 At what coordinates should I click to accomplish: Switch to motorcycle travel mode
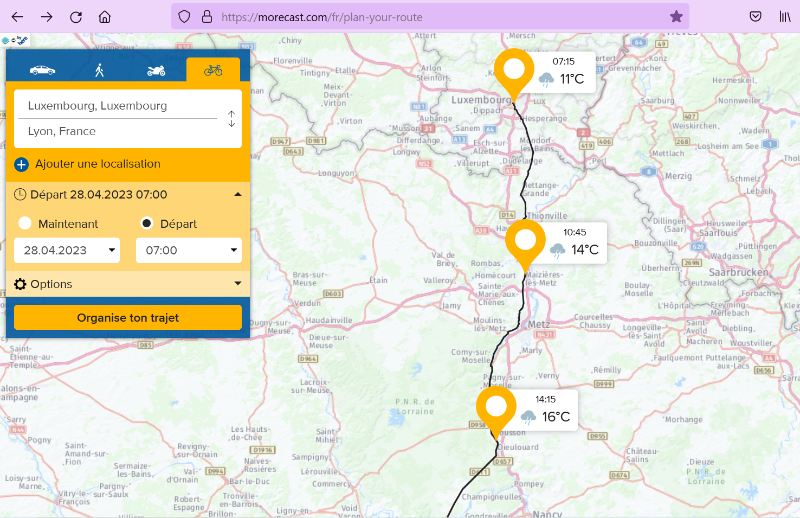[x=156, y=70]
